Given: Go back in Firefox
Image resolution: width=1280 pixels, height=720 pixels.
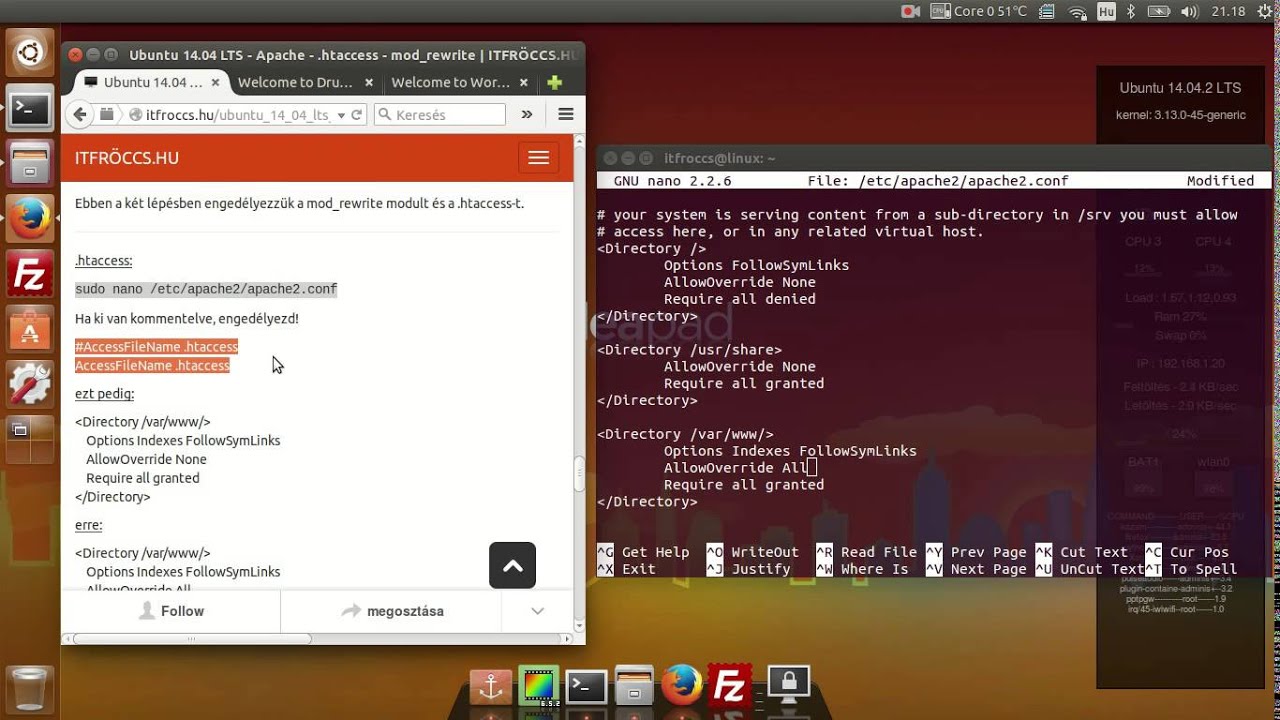Looking at the screenshot, I should click(82, 114).
